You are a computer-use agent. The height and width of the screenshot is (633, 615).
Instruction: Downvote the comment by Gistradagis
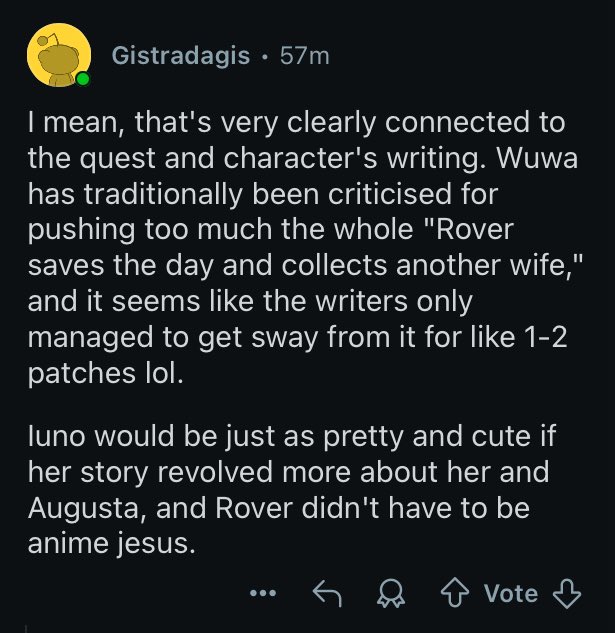coord(567,594)
